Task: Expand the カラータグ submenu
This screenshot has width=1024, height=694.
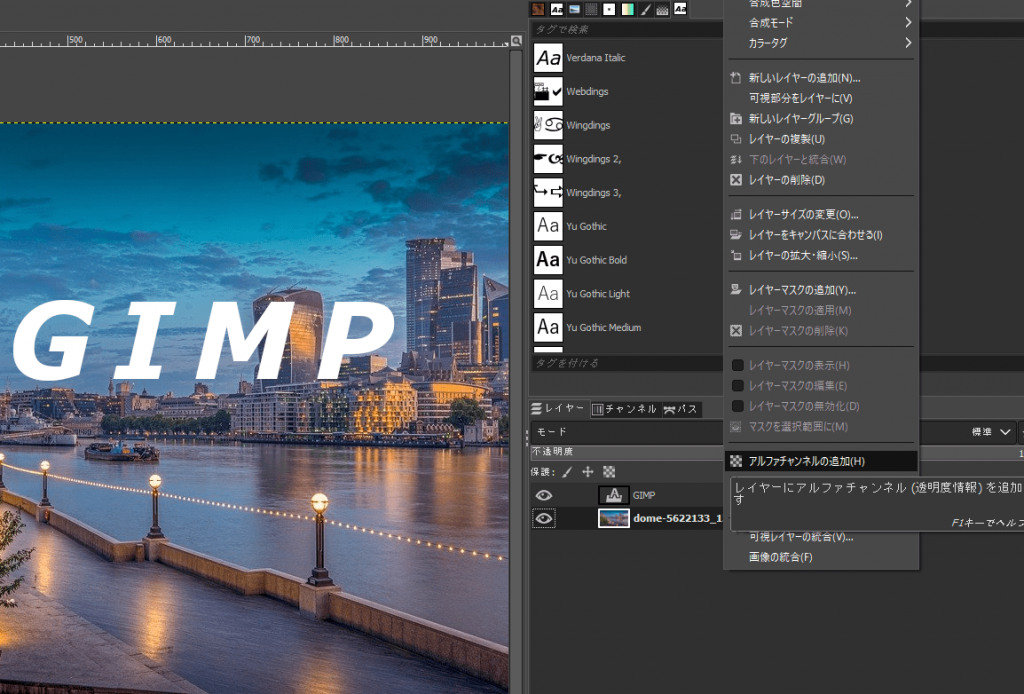Action: pyautogui.click(x=821, y=43)
